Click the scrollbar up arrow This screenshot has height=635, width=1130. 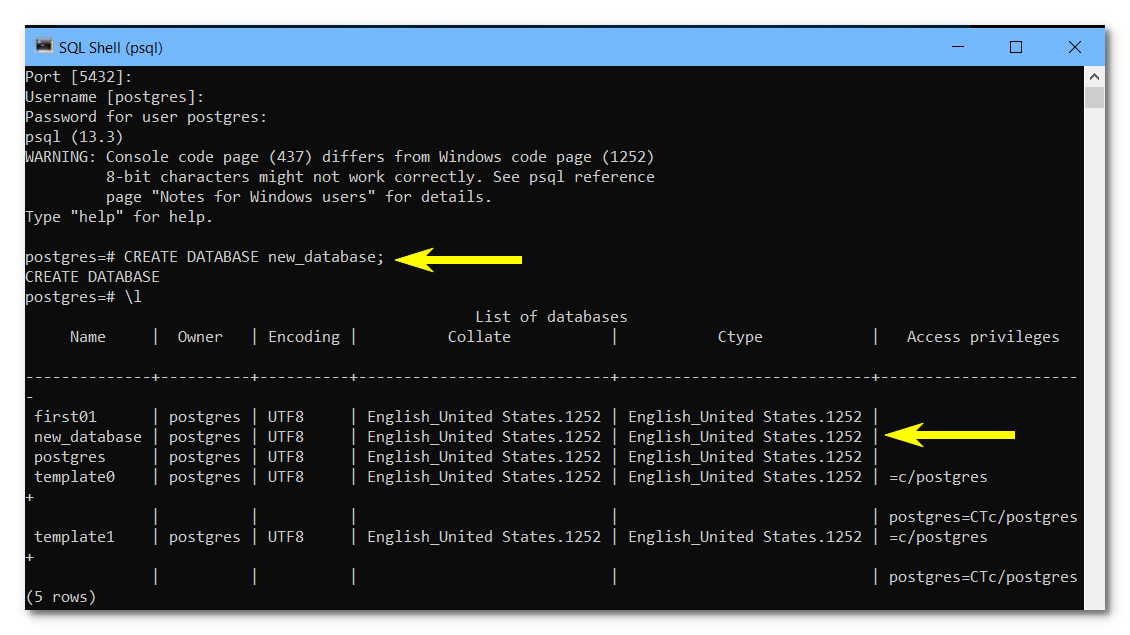(1094, 76)
